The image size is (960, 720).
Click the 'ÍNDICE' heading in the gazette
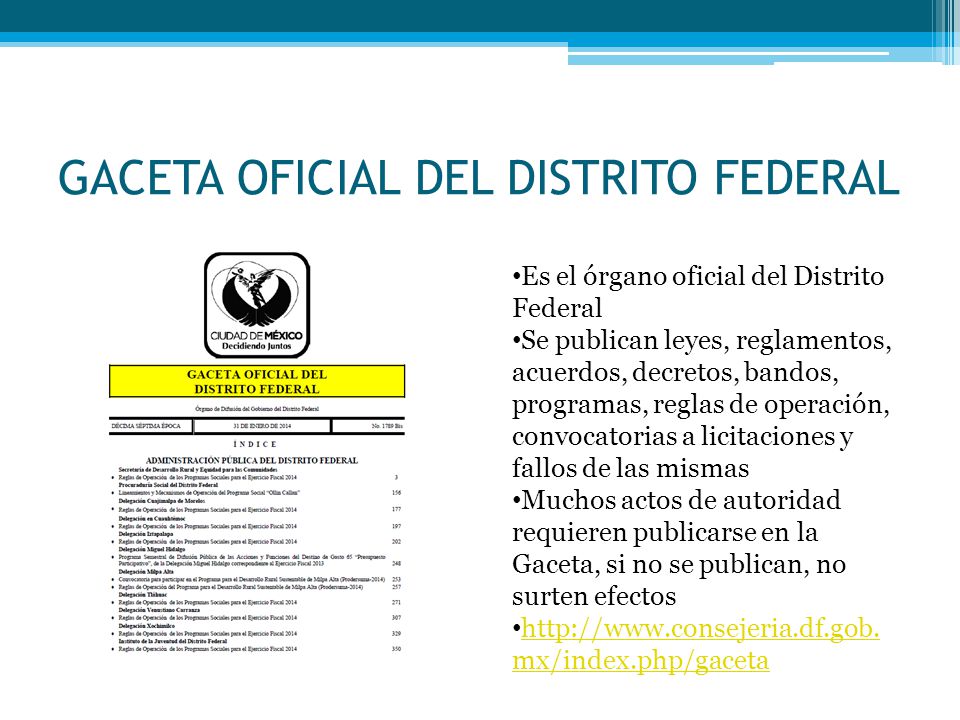255,444
